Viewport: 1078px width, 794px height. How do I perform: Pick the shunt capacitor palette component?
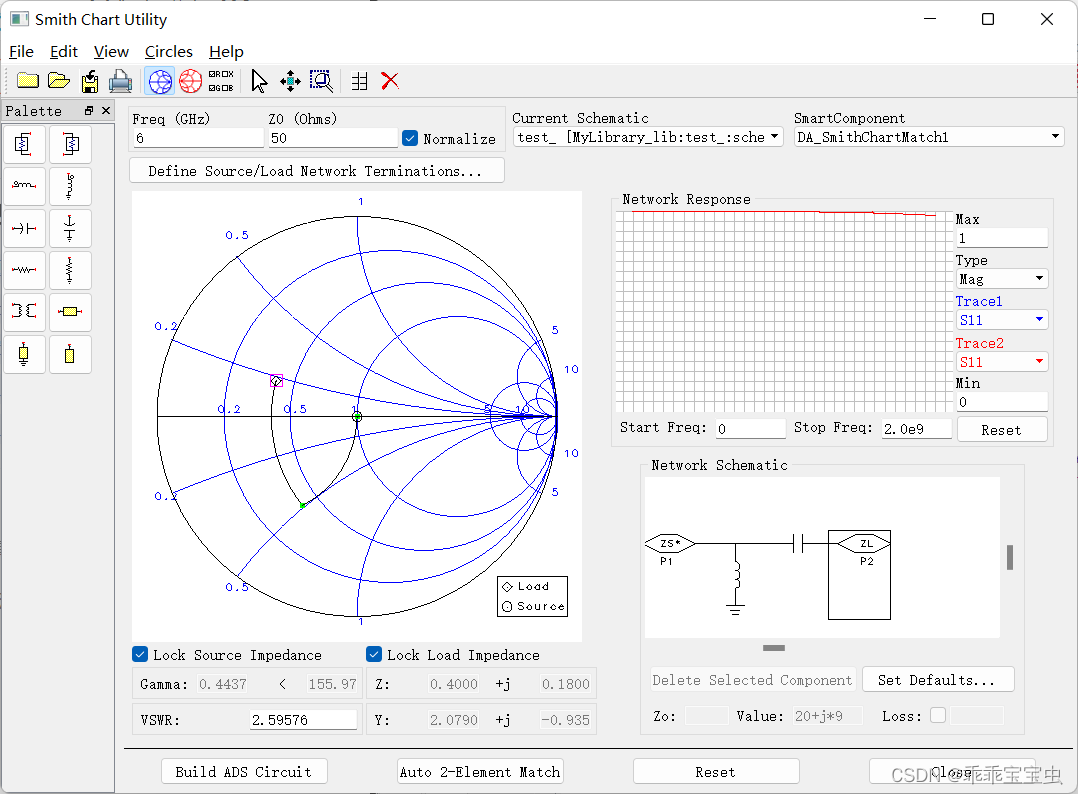pos(70,228)
